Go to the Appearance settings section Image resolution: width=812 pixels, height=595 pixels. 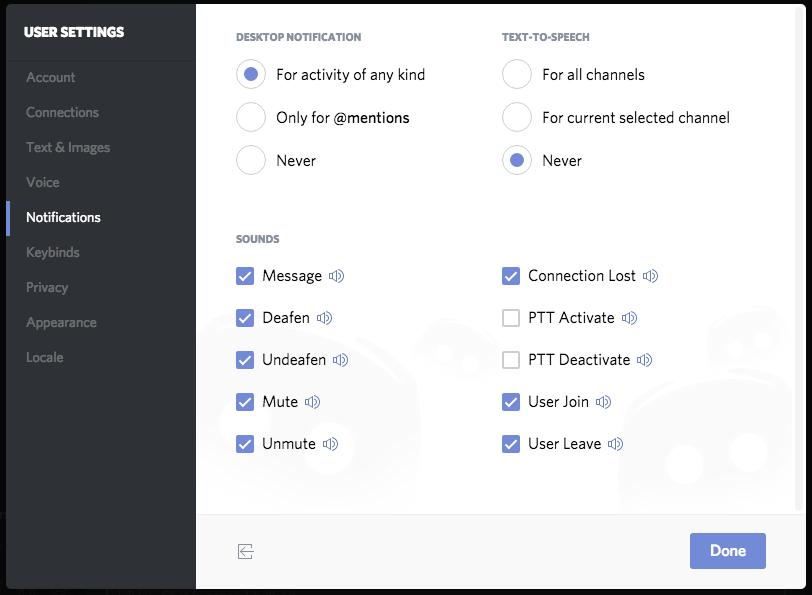coord(62,323)
